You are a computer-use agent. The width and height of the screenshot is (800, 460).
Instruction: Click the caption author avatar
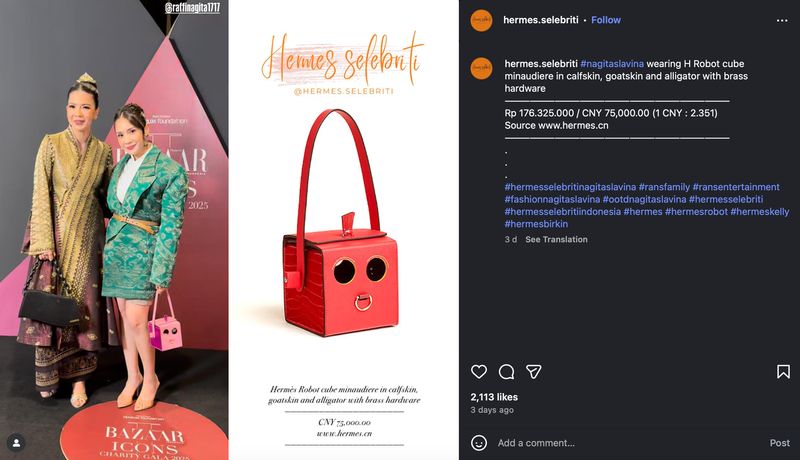pos(481,68)
